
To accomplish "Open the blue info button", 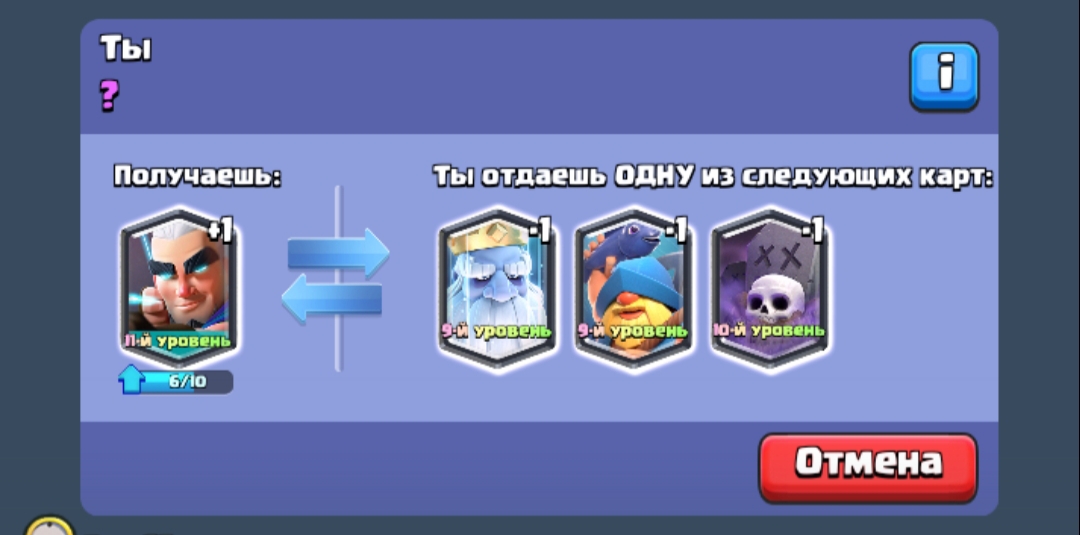I will [x=944, y=76].
